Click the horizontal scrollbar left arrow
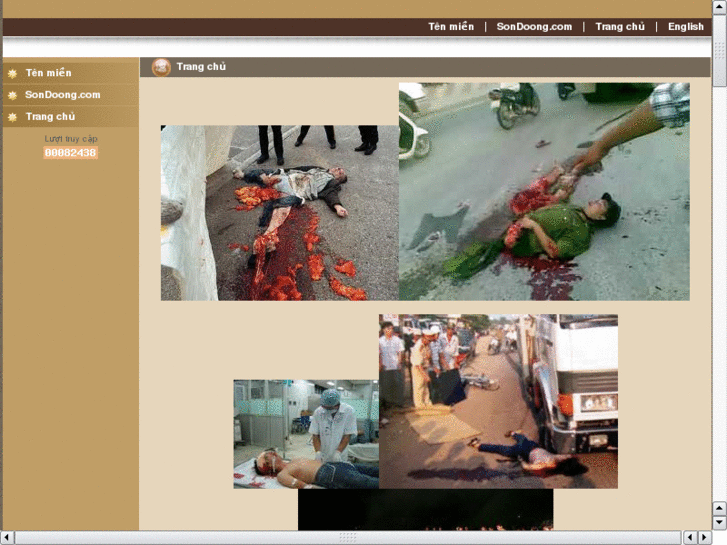This screenshot has height=545, width=727. click(6, 537)
